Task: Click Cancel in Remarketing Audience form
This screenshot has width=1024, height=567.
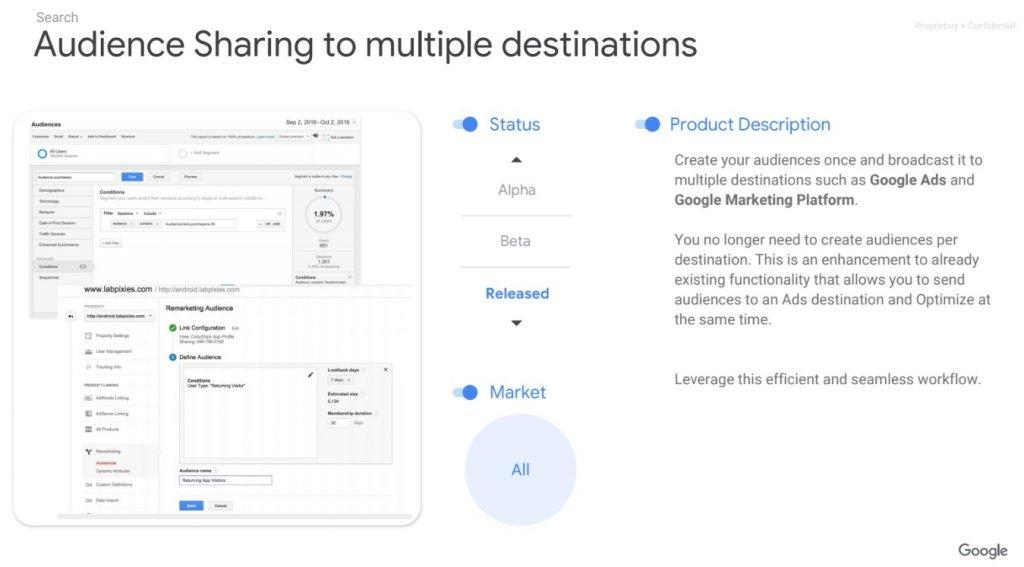Action: (221, 506)
